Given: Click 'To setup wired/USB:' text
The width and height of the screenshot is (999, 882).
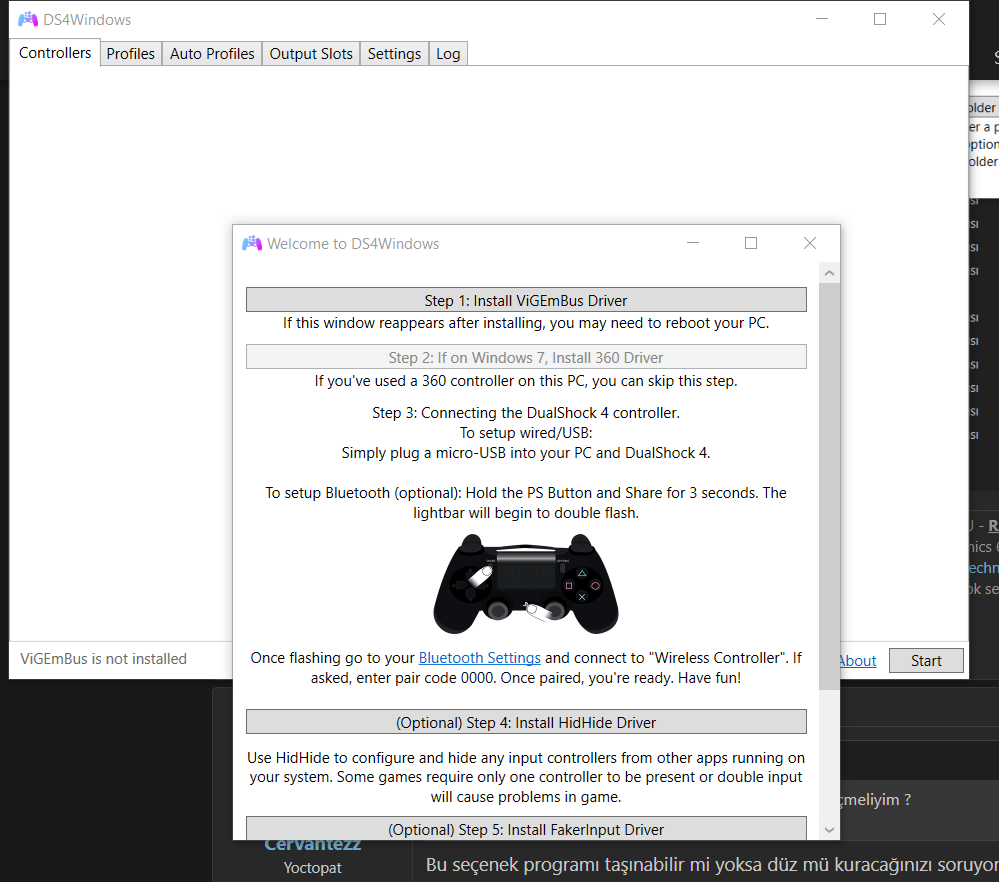Looking at the screenshot, I should pyautogui.click(x=526, y=433).
